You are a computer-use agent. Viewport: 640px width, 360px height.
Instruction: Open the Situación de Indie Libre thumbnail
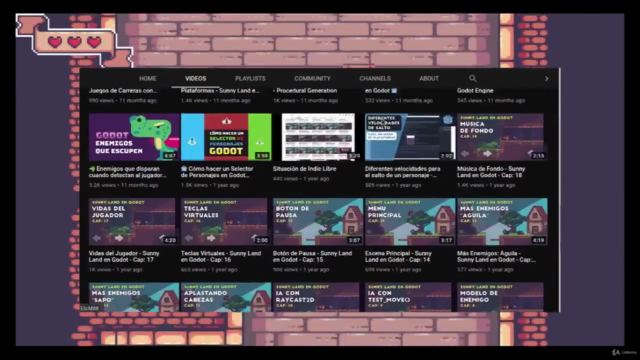318,137
